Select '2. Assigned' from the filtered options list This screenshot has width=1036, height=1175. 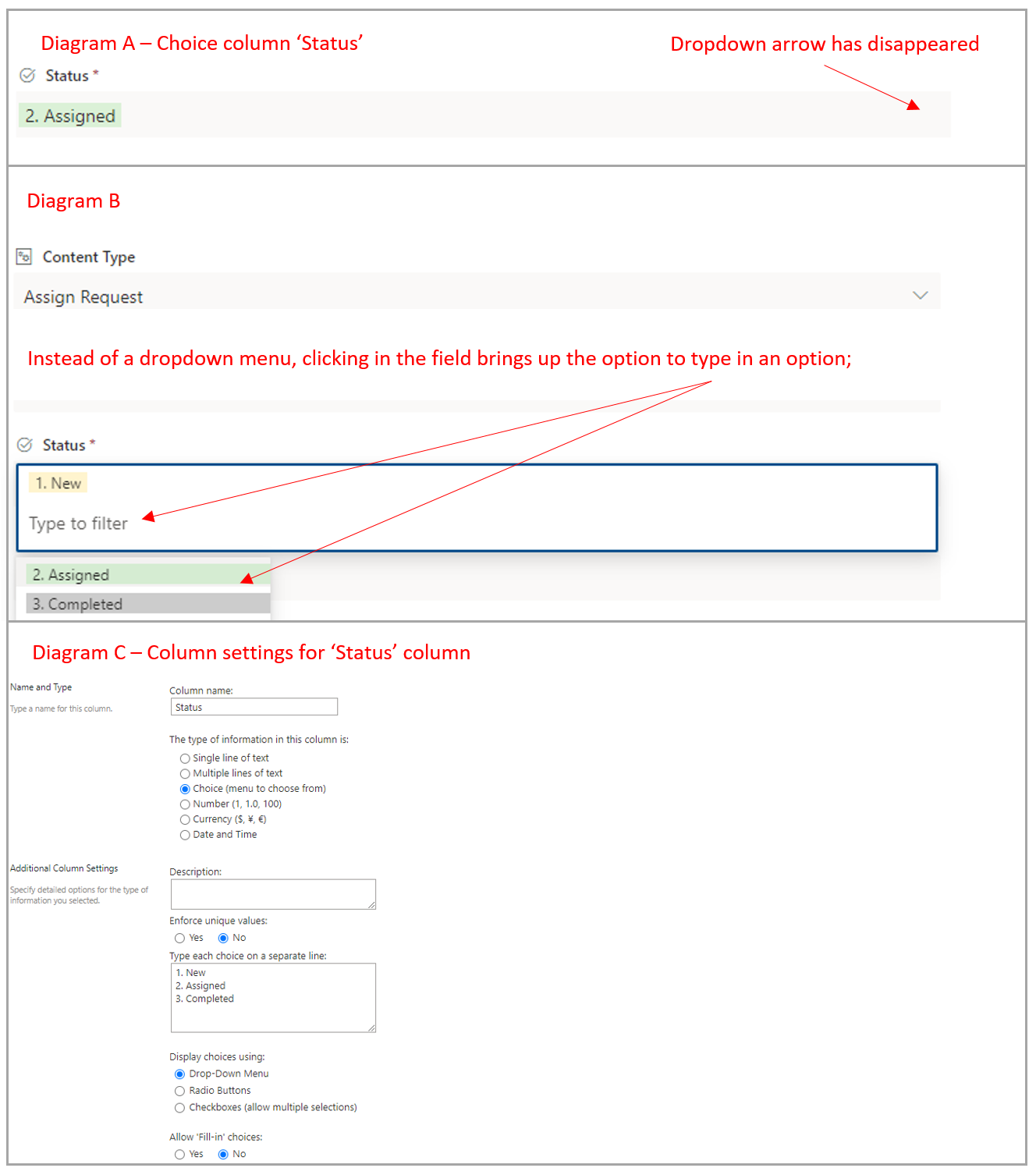click(70, 574)
